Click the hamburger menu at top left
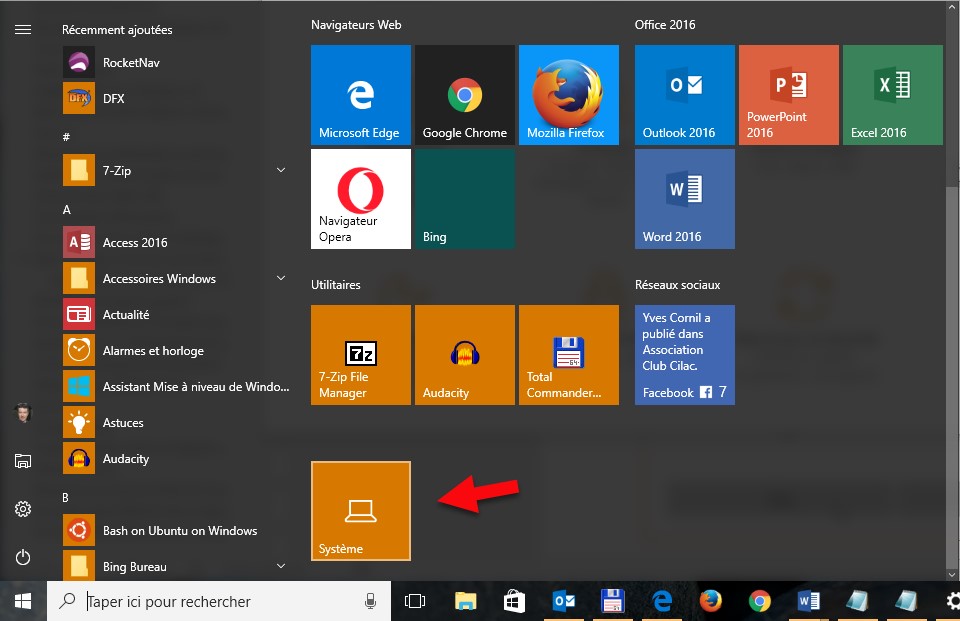Screen dimensions: 960x621 click(x=23, y=30)
